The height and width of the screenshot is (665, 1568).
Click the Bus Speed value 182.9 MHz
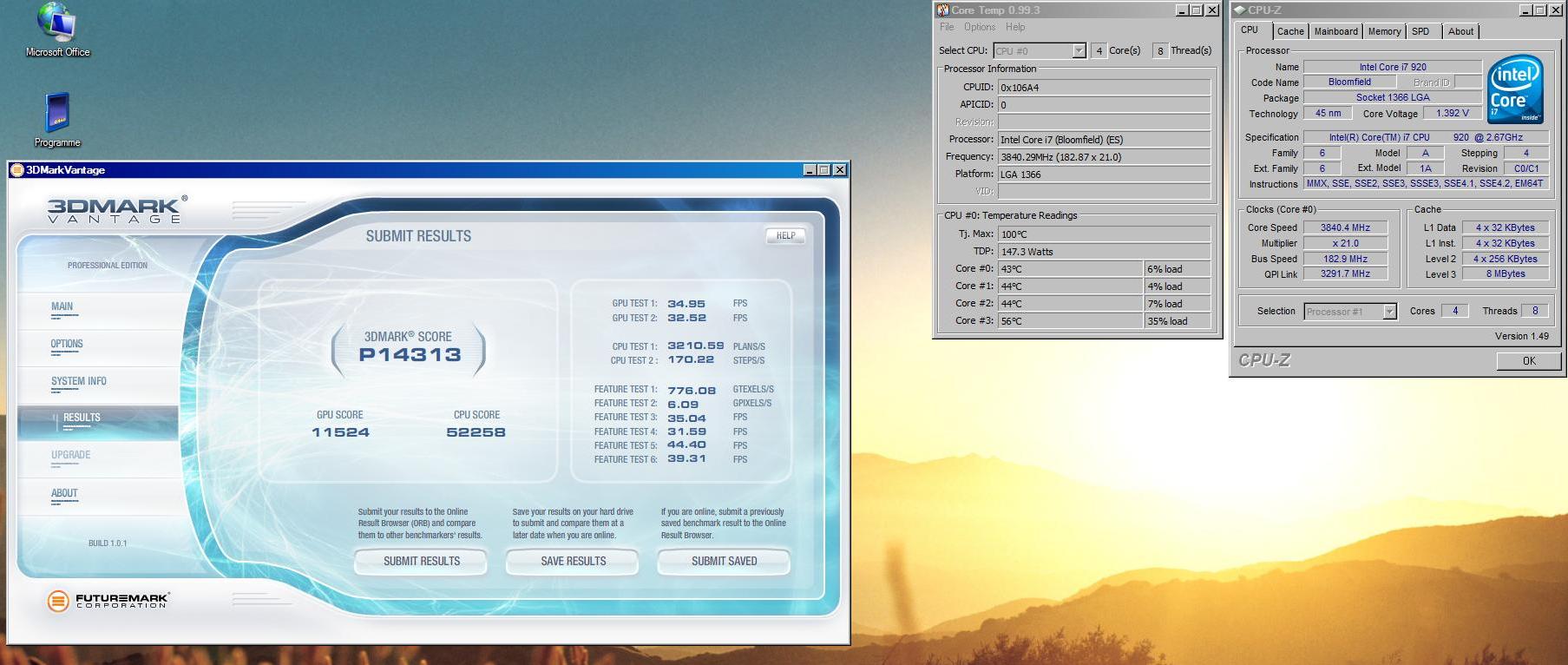point(1345,259)
